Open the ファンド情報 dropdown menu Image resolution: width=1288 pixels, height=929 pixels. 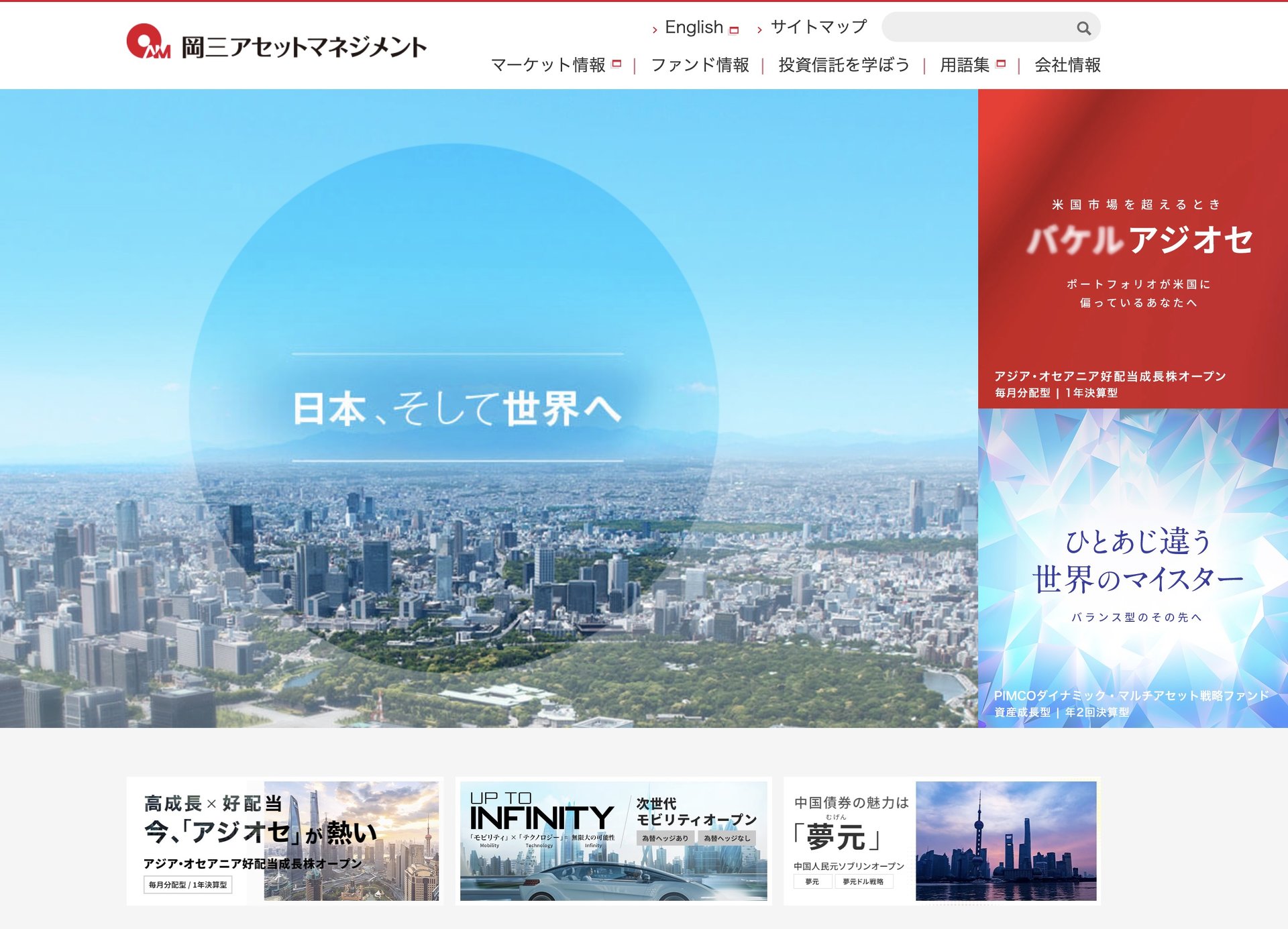[702, 64]
